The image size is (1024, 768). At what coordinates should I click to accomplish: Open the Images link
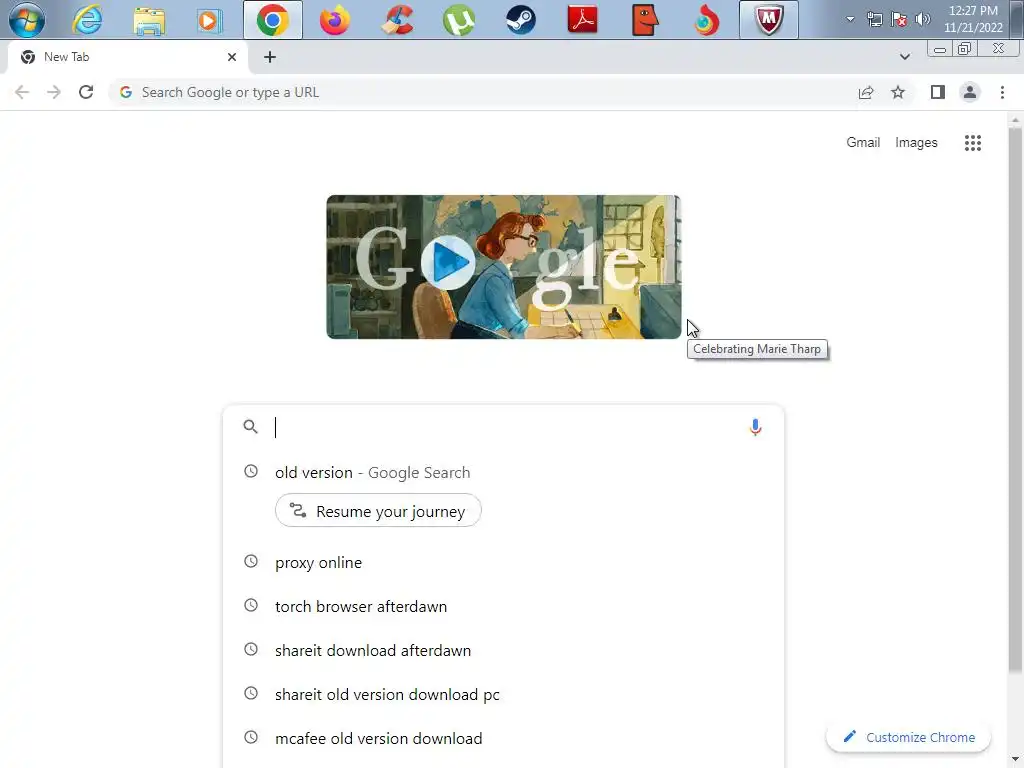coord(916,142)
